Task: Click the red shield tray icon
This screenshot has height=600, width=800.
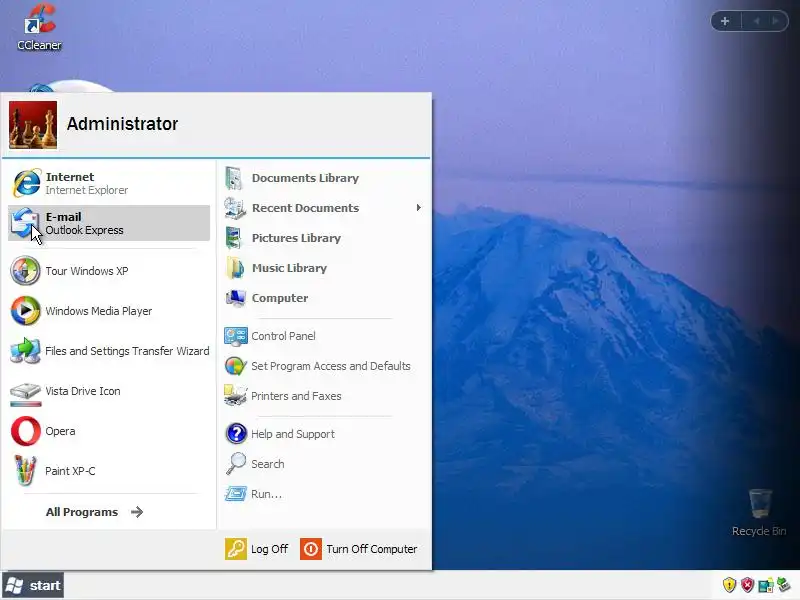Action: [x=747, y=585]
